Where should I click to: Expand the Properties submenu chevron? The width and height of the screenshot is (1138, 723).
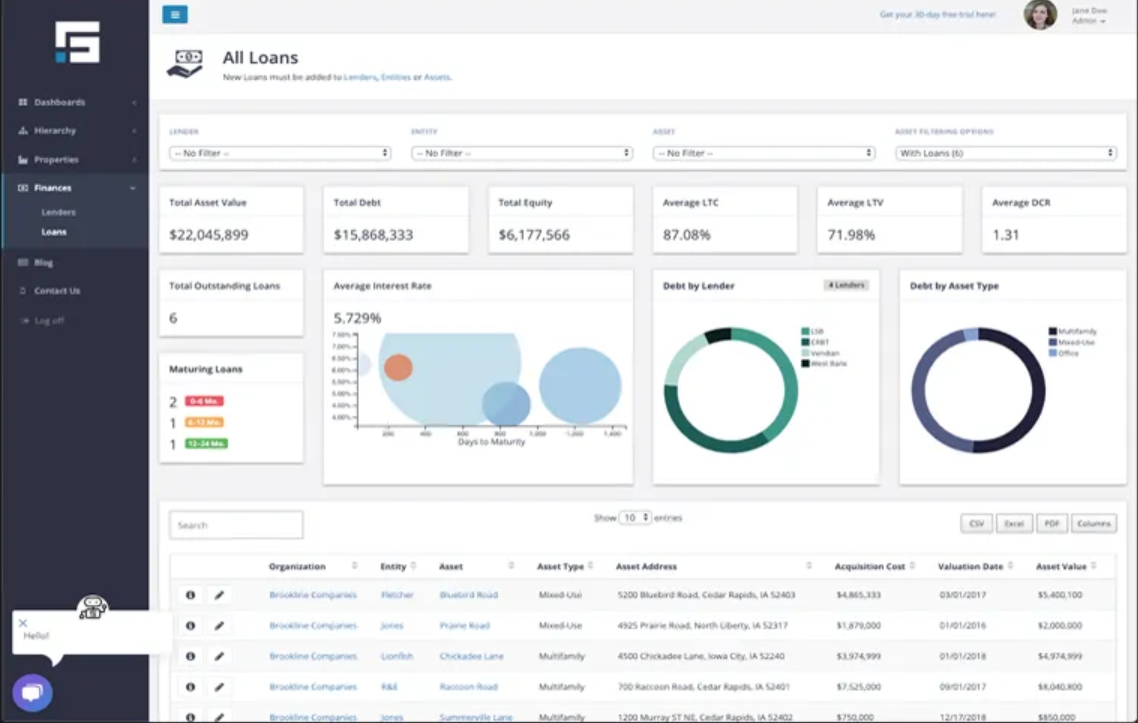[x=134, y=160]
